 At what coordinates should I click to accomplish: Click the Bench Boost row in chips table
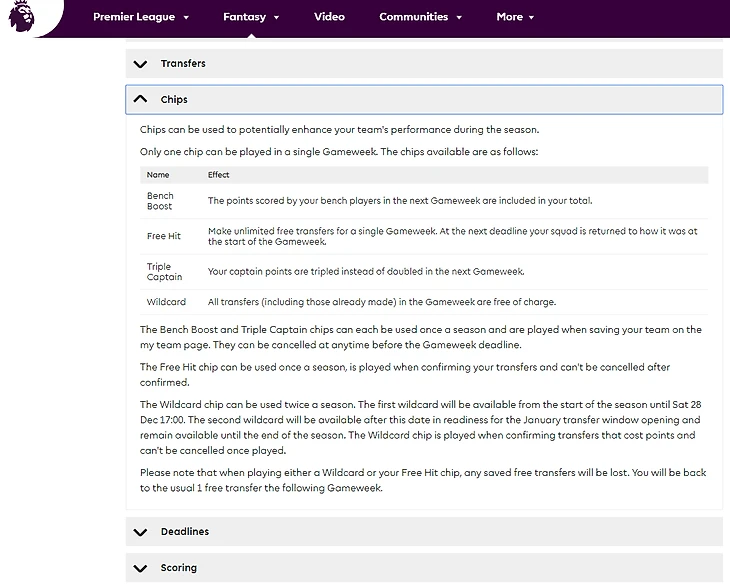[425, 201]
